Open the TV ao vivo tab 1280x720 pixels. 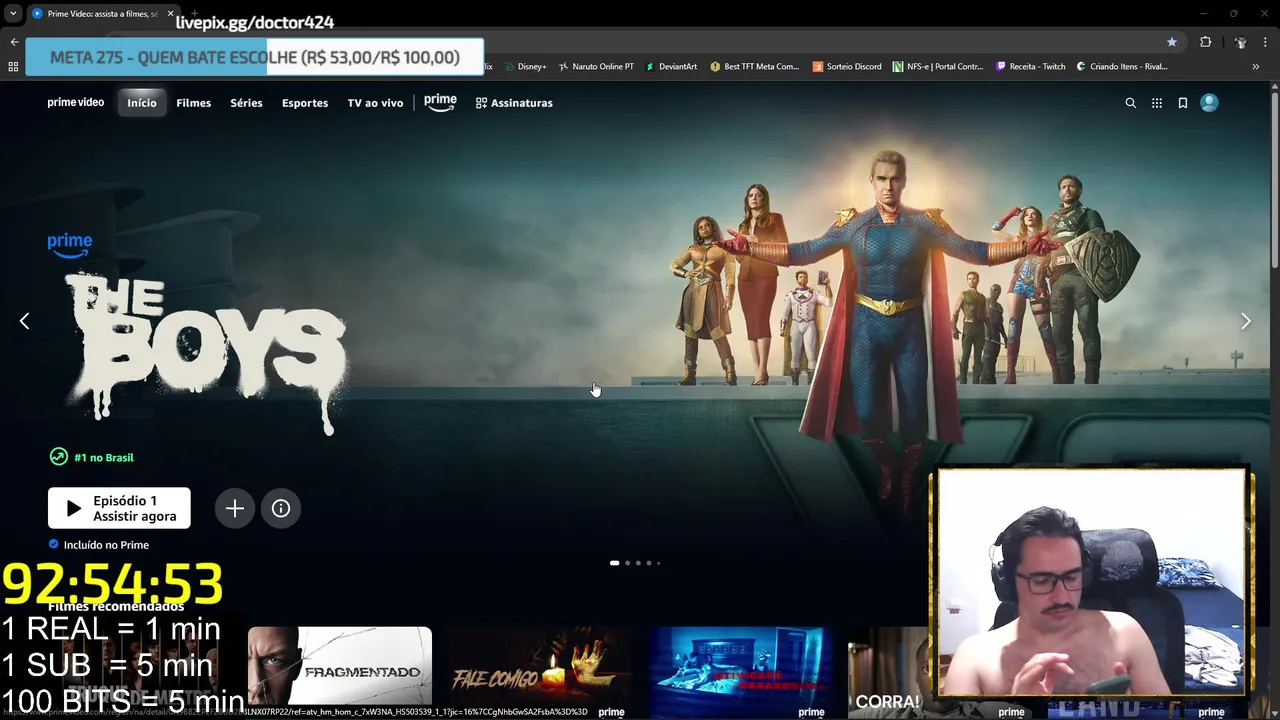pos(375,103)
